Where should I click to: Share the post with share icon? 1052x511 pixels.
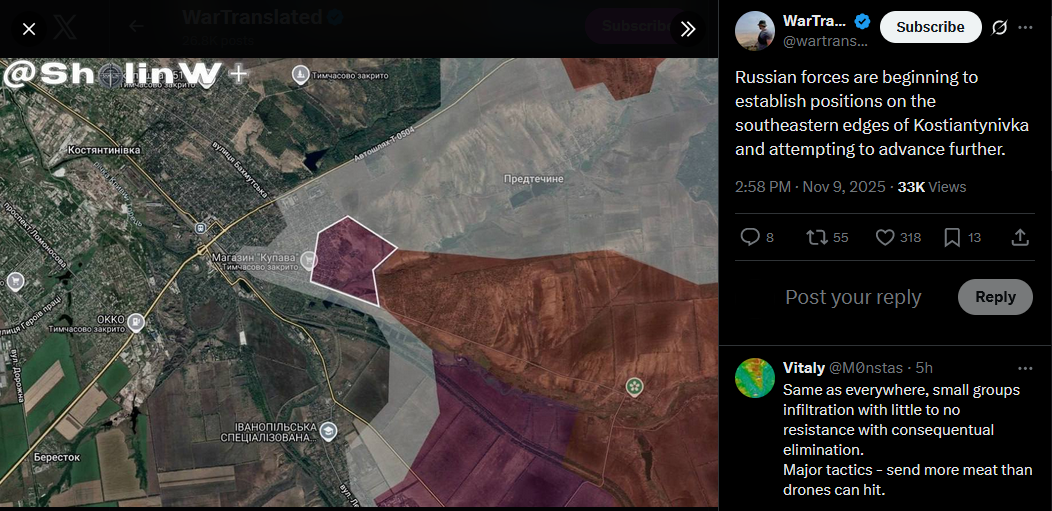1019,237
